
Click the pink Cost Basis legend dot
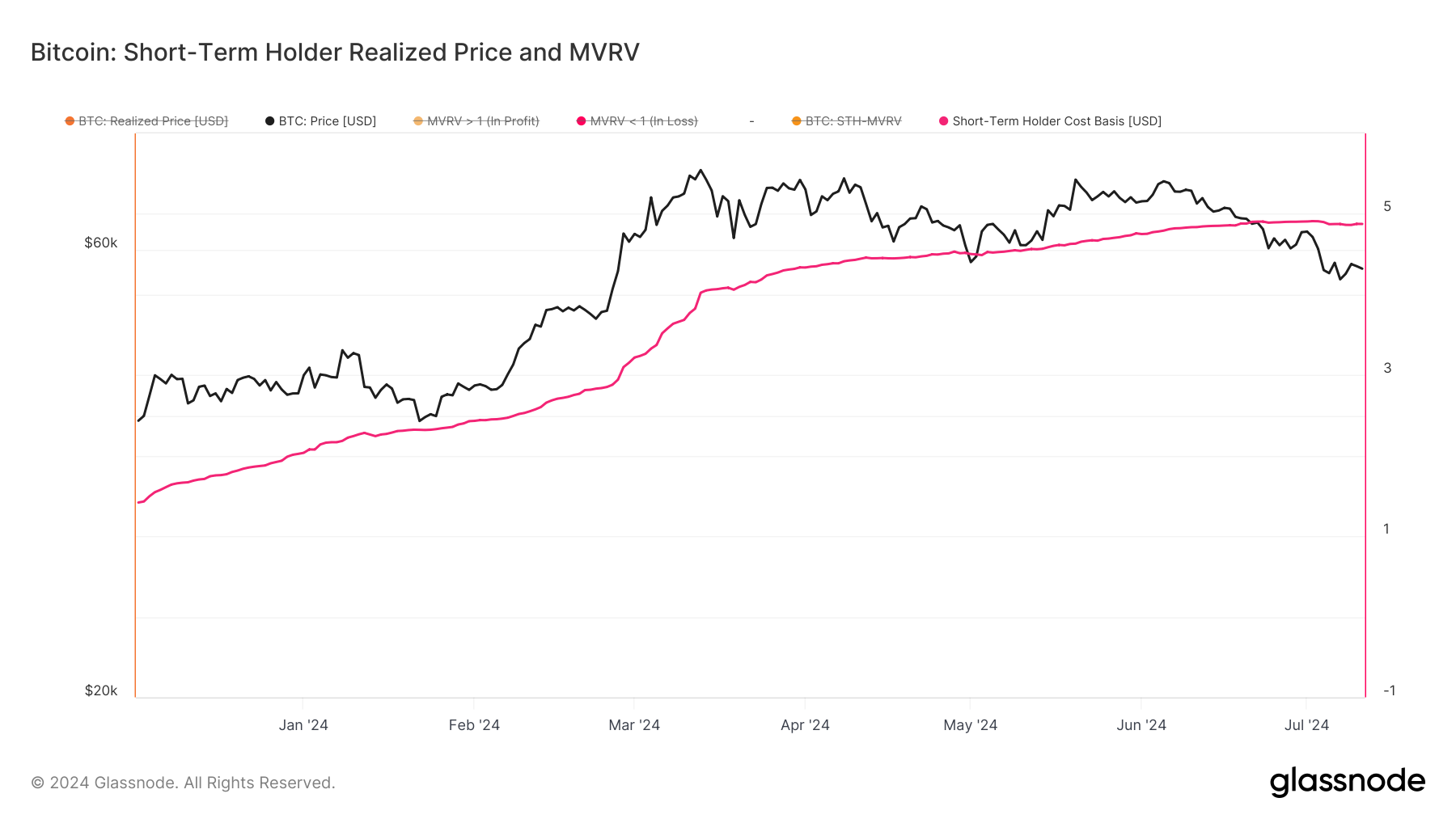click(943, 121)
